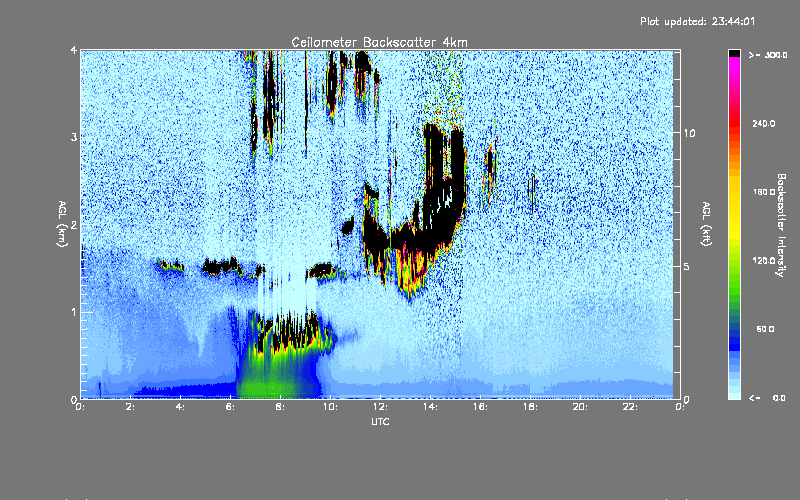Click the right 'AGL (kft)' axis label

click(x=706, y=224)
